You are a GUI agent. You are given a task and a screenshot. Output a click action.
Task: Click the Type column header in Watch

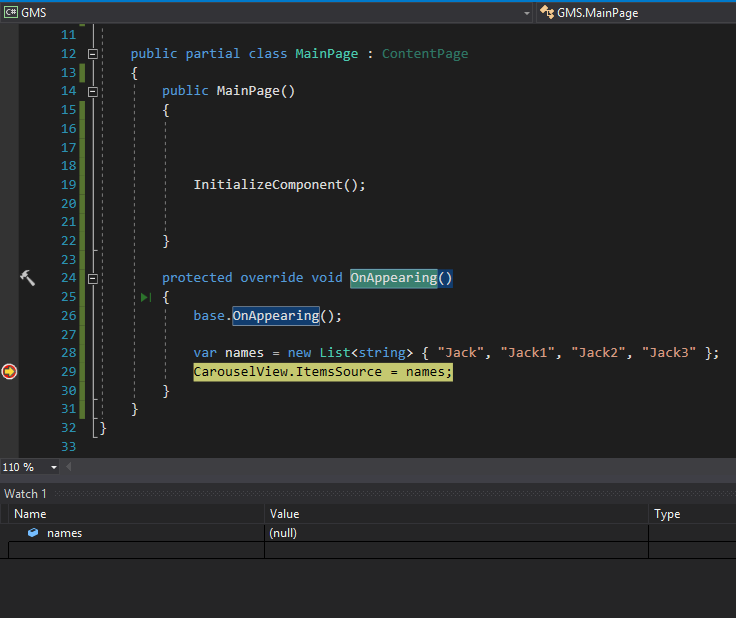[x=667, y=514]
